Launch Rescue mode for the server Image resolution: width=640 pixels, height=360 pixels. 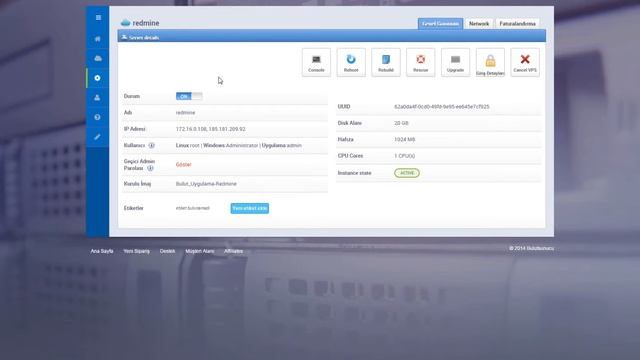tap(420, 62)
